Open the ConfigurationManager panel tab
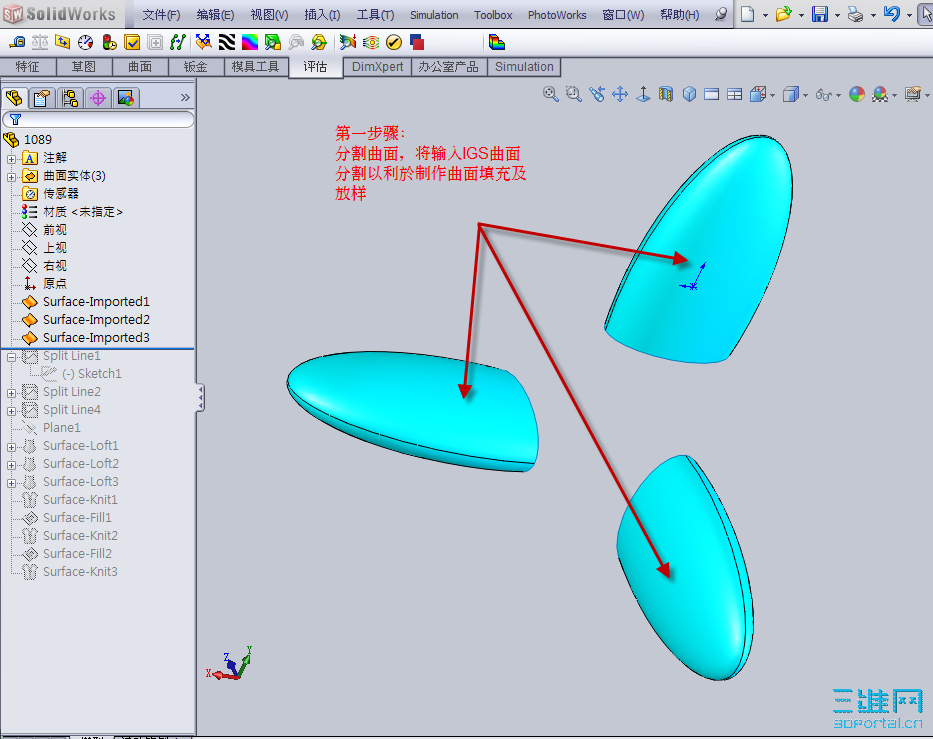 tap(70, 98)
